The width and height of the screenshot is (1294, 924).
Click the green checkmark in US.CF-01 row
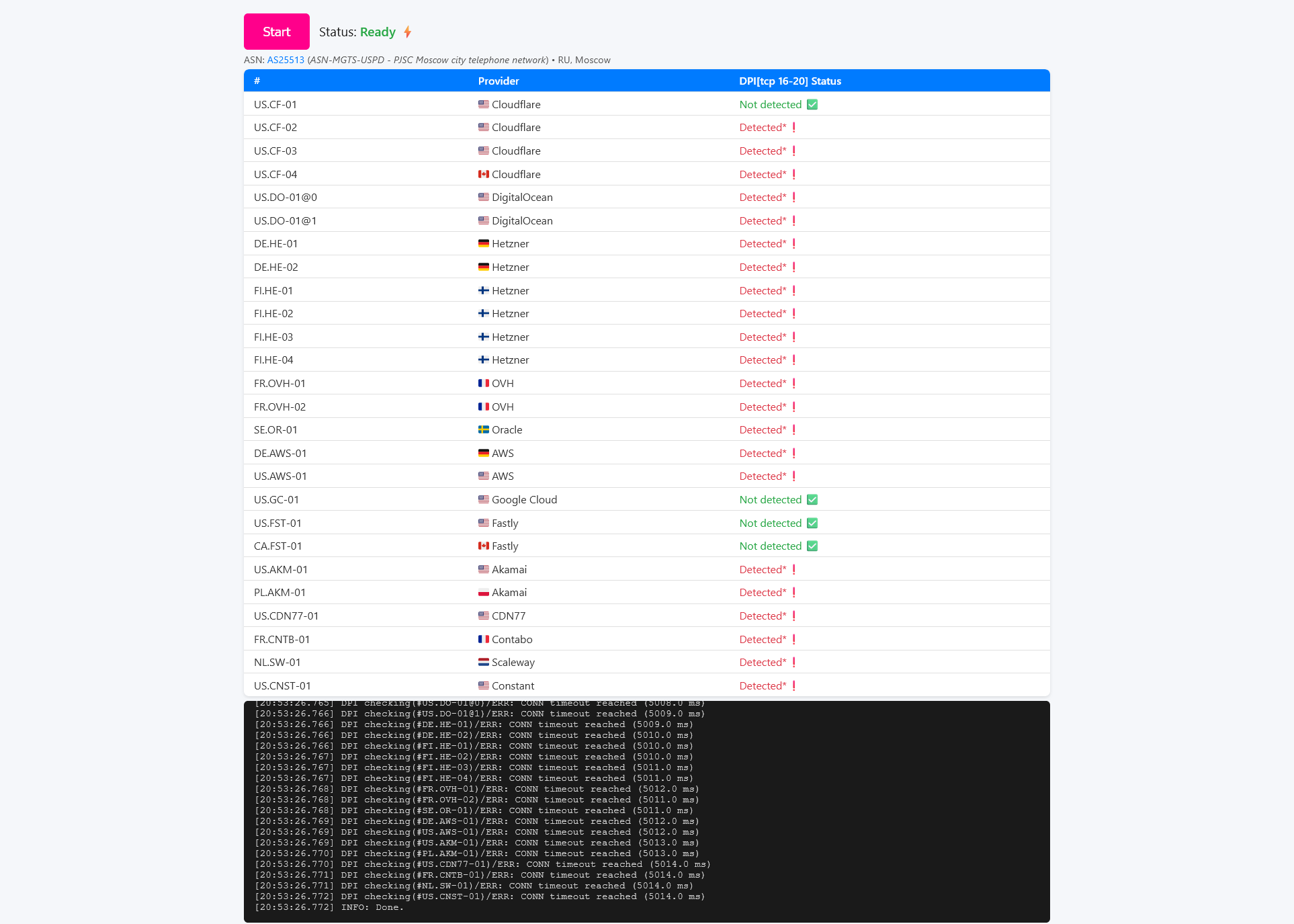click(812, 104)
